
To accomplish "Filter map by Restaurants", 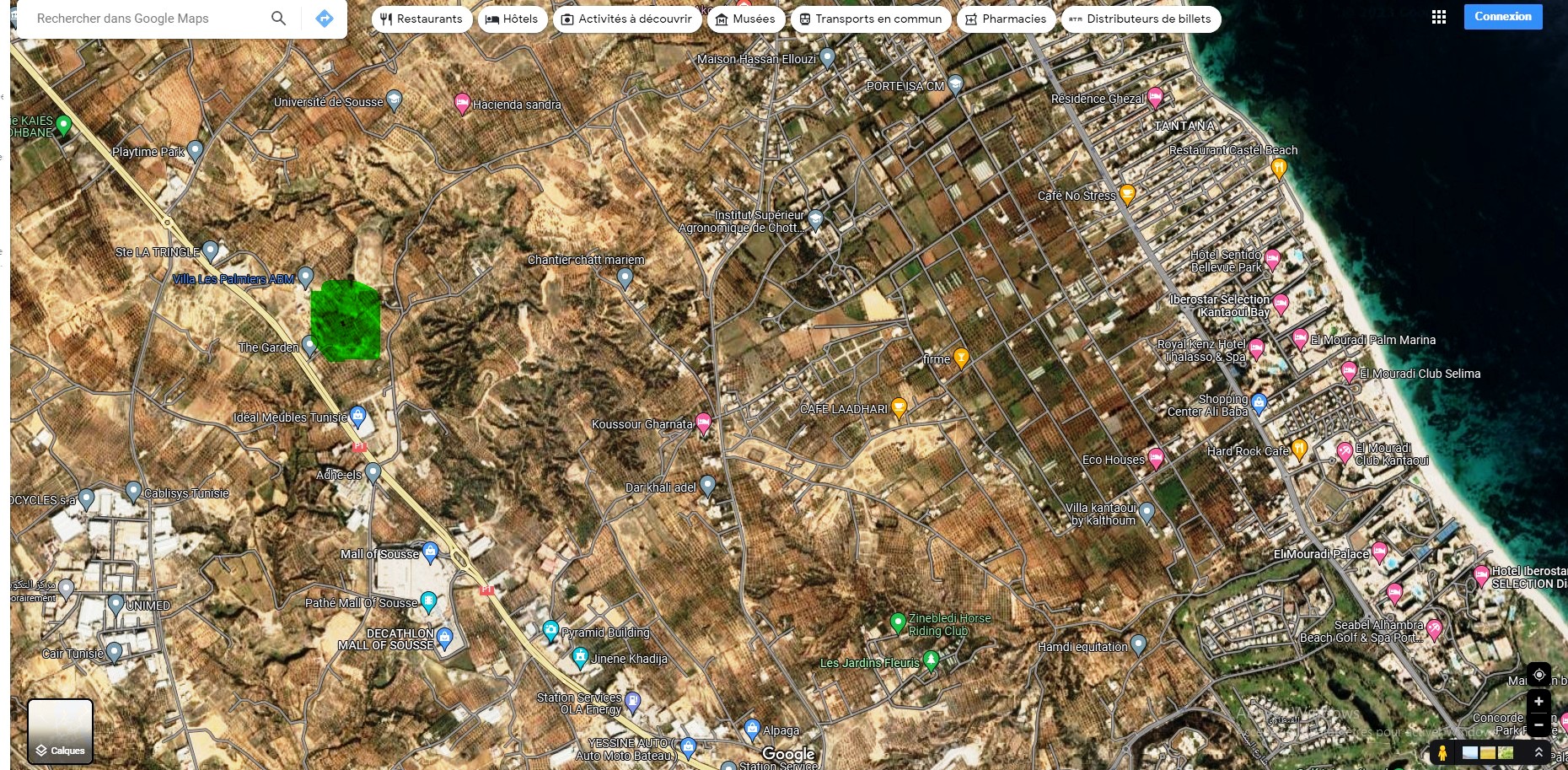I will (x=421, y=19).
